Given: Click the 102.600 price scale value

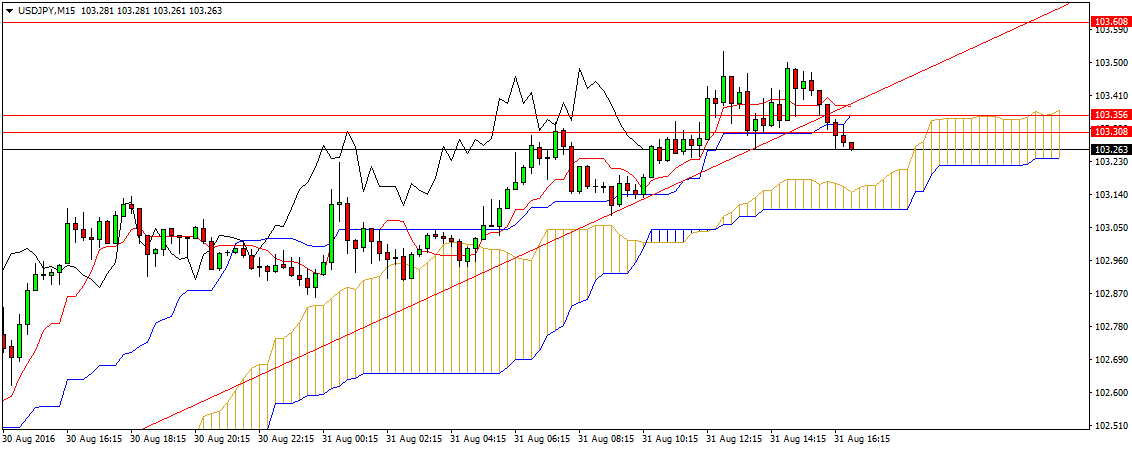Looking at the screenshot, I should (1111, 393).
